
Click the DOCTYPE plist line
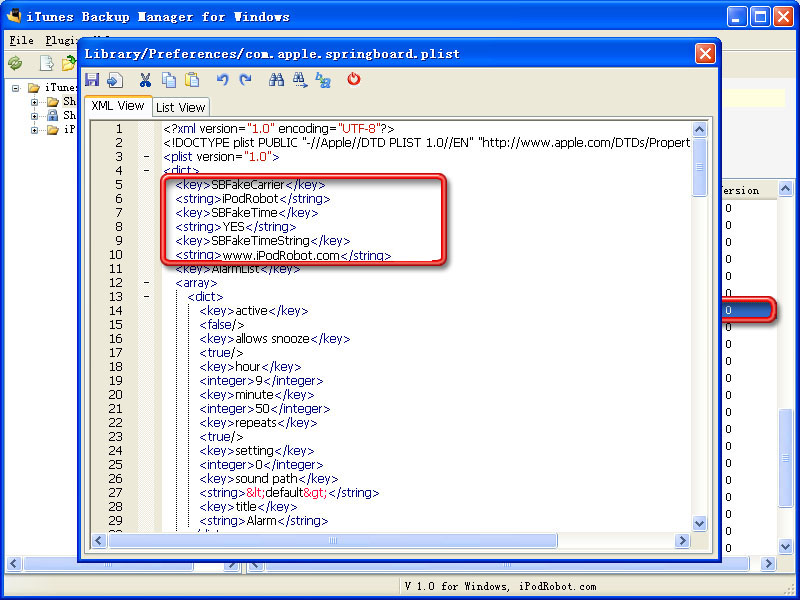point(427,143)
